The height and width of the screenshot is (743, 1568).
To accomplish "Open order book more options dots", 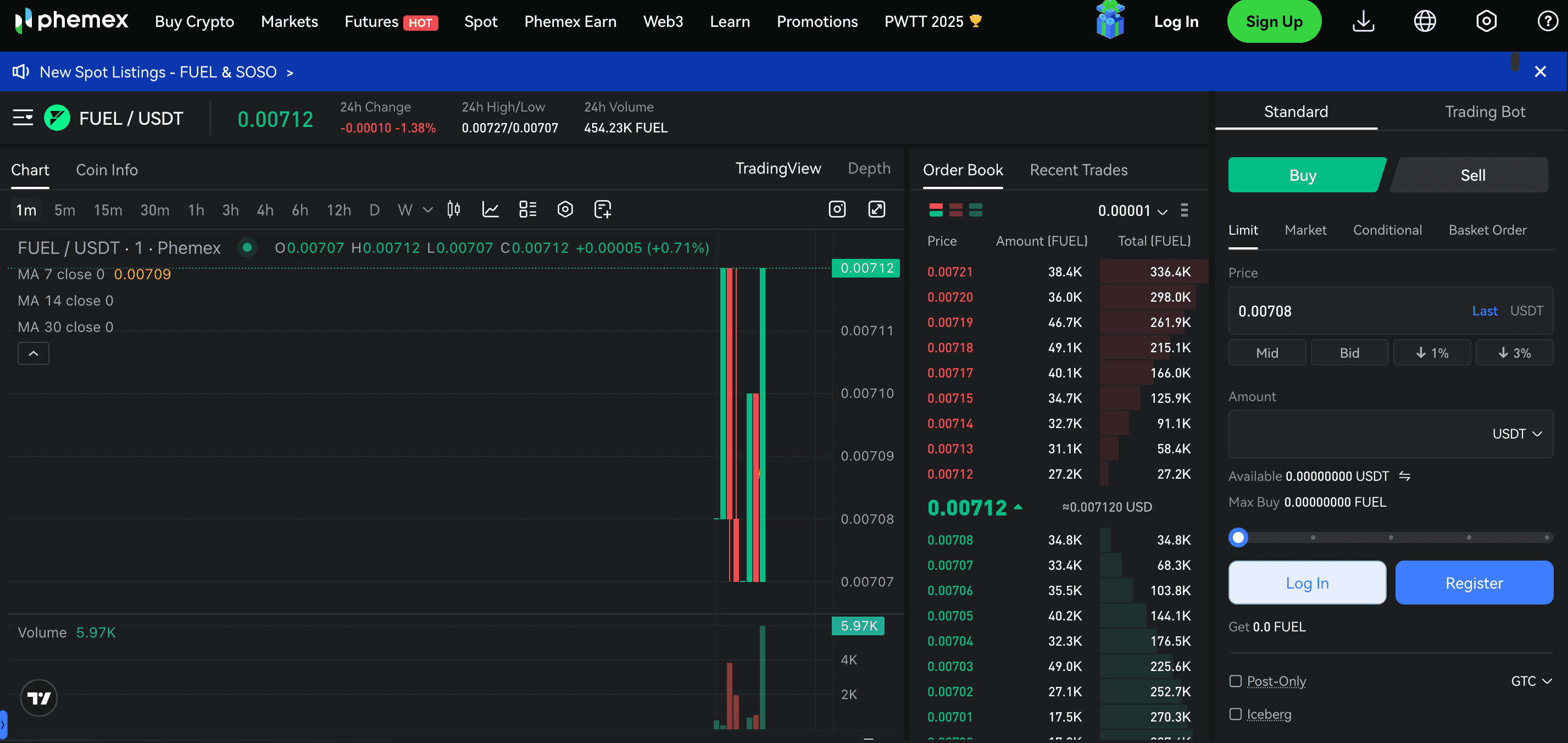I will 1184,210.
